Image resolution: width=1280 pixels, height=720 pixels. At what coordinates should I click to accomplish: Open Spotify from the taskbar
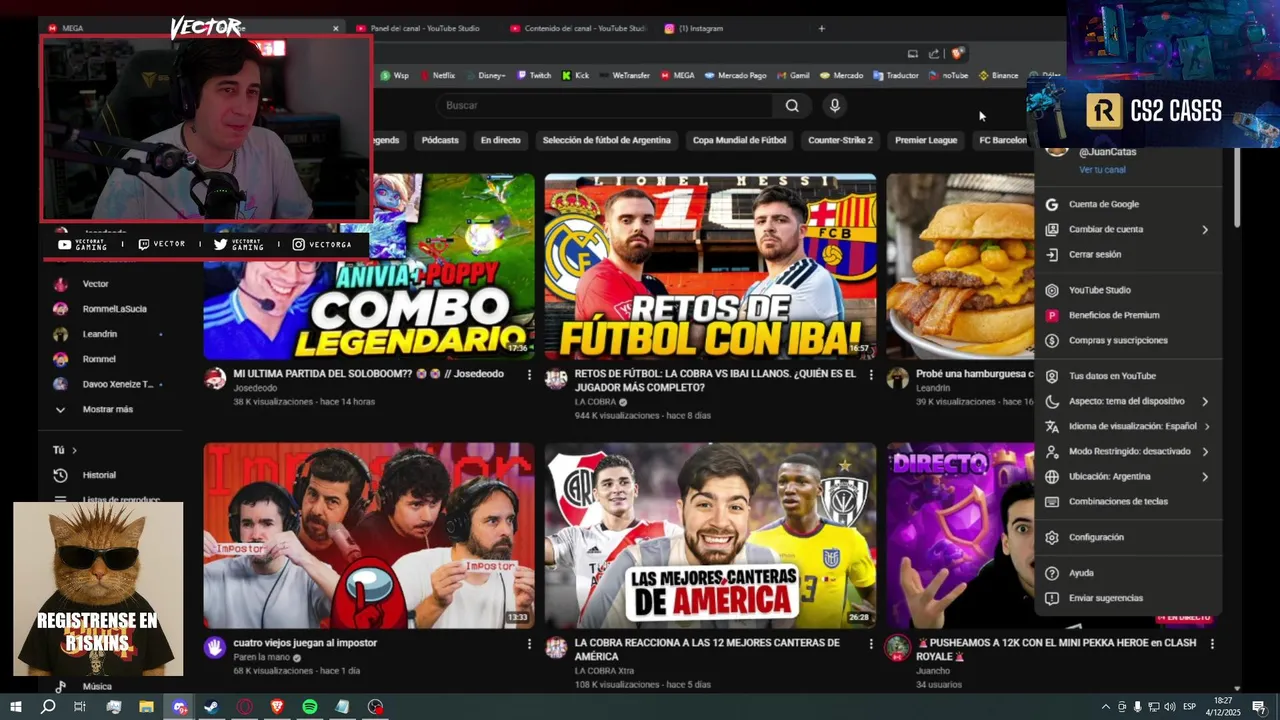click(310, 707)
